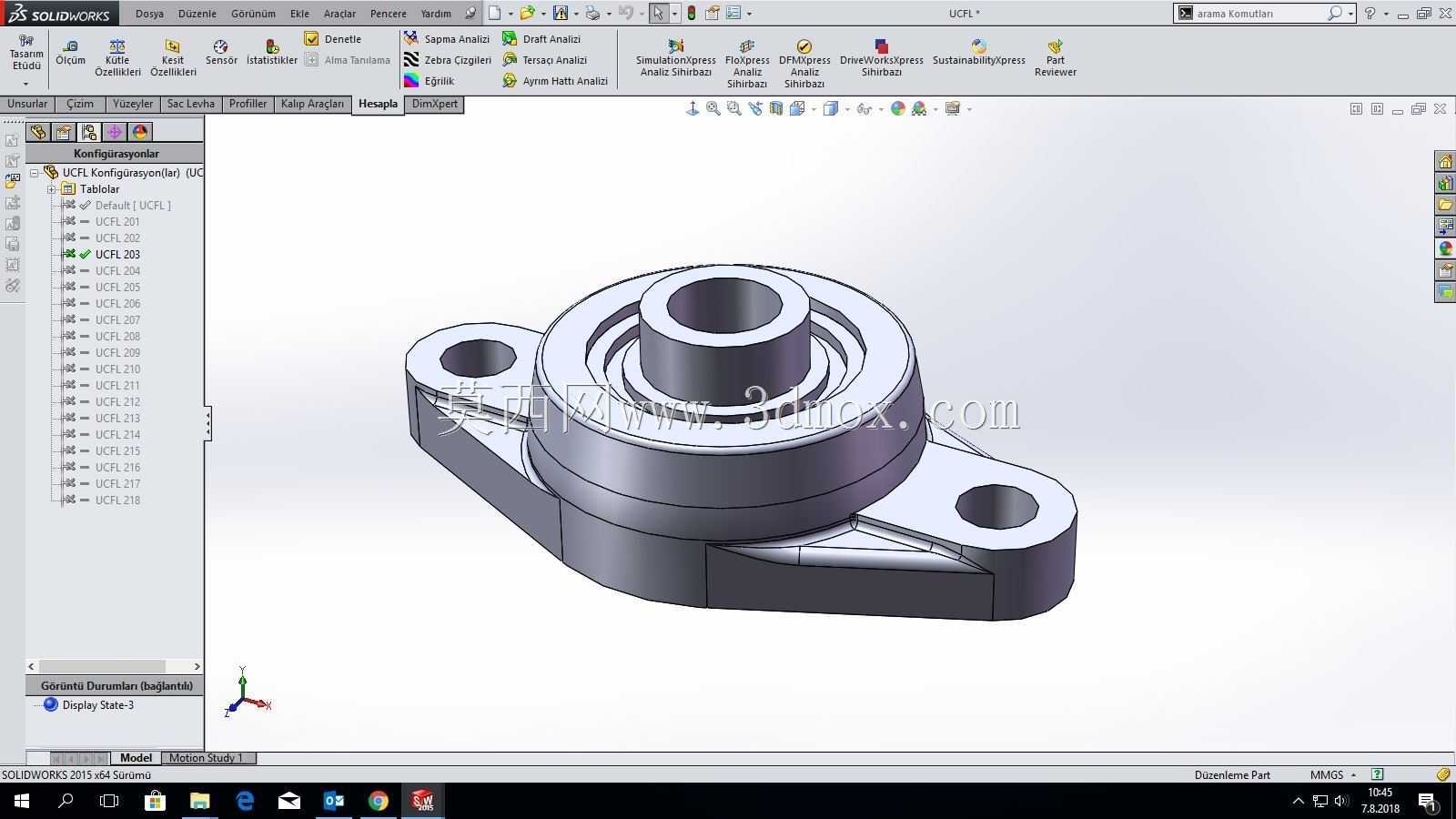
Task: Click Rebuild traffic light icon
Action: (692, 14)
